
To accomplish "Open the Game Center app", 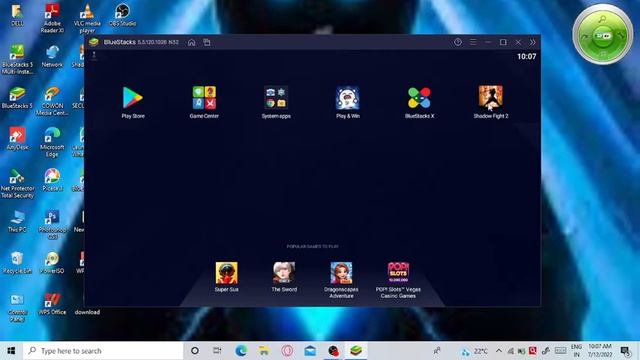I will pyautogui.click(x=204, y=98).
